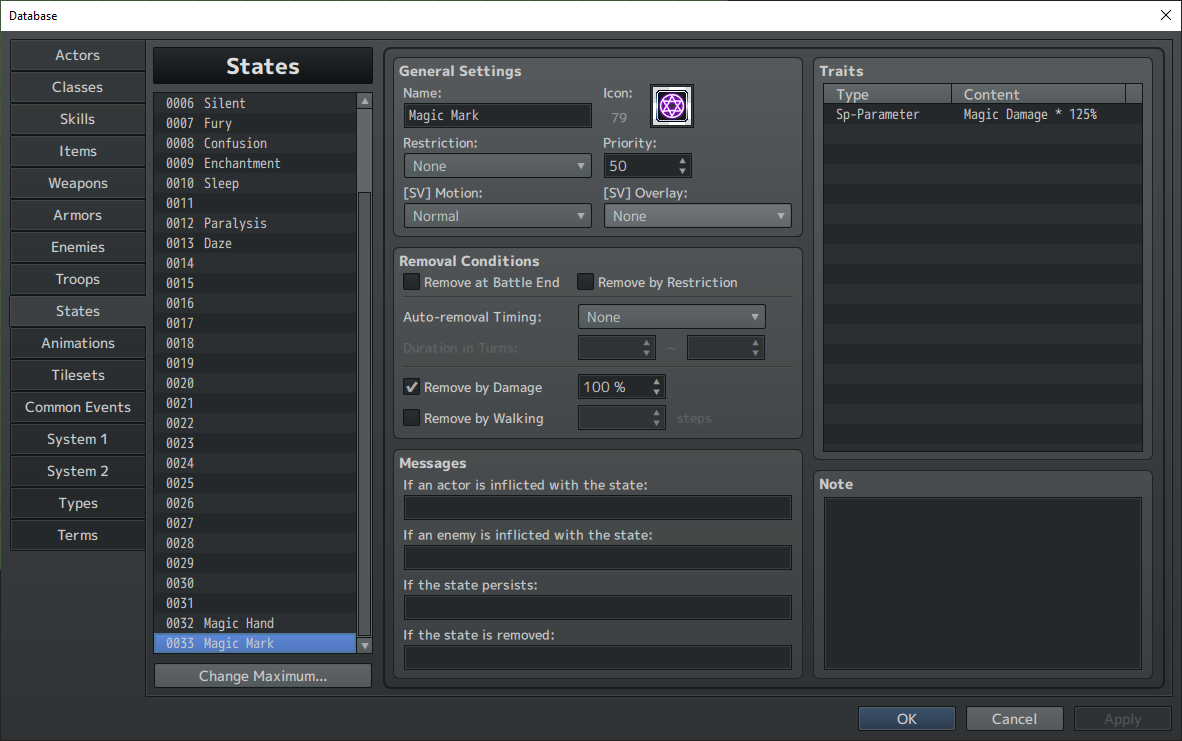Select state 0033 Magic Mark
The width and height of the screenshot is (1182, 741).
[255, 643]
